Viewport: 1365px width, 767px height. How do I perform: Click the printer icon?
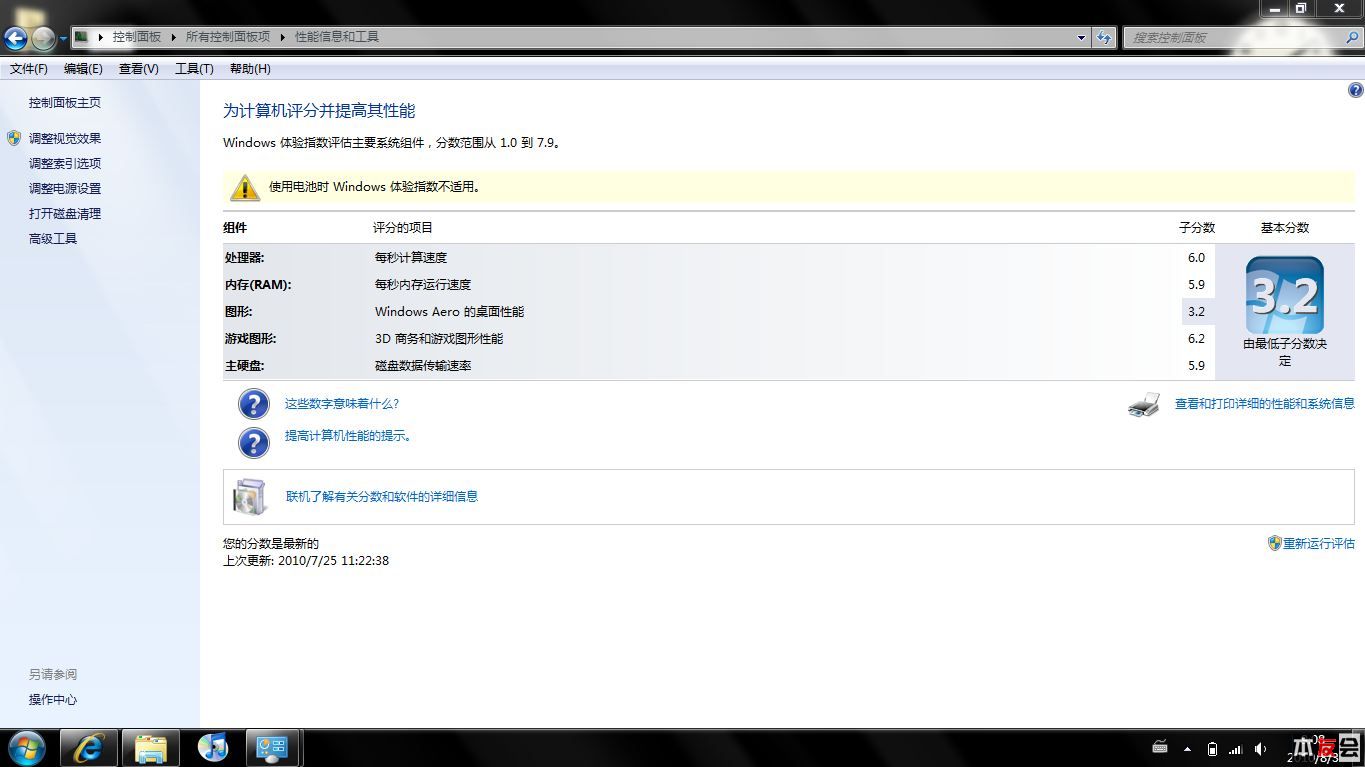pyautogui.click(x=1144, y=405)
